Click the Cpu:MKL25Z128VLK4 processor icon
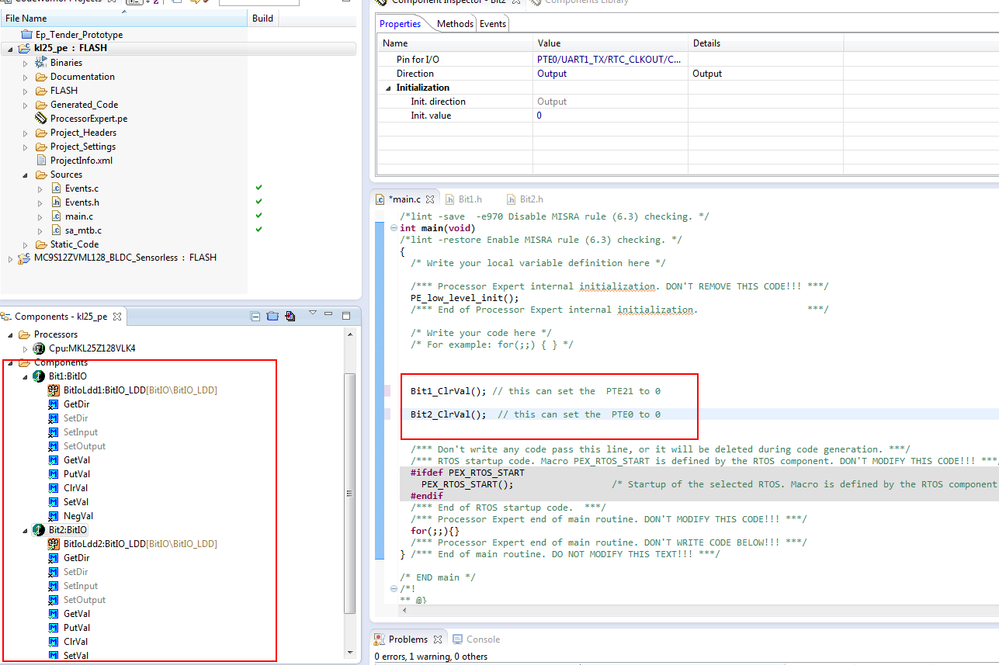Image resolution: width=999 pixels, height=665 pixels. click(39, 348)
